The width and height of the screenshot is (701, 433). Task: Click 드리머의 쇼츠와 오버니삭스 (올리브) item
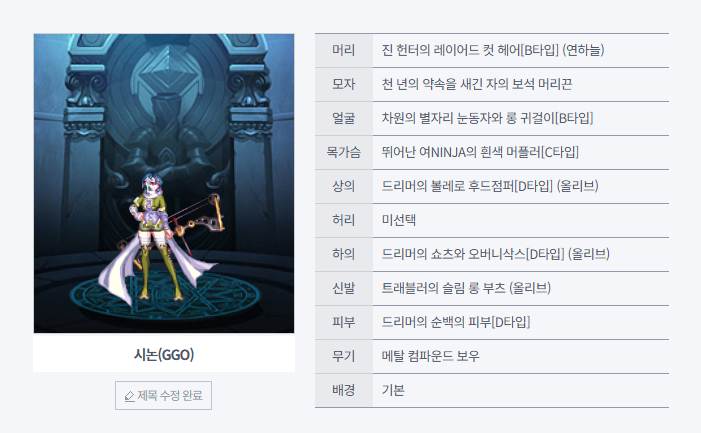coord(495,254)
